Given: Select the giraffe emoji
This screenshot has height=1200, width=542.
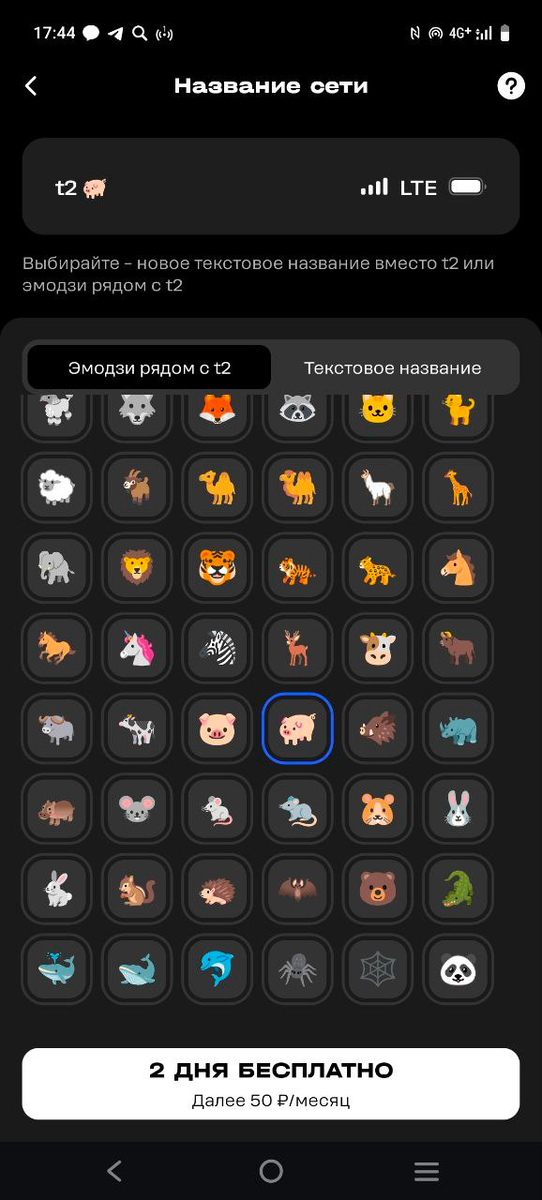Looking at the screenshot, I should coord(458,488).
